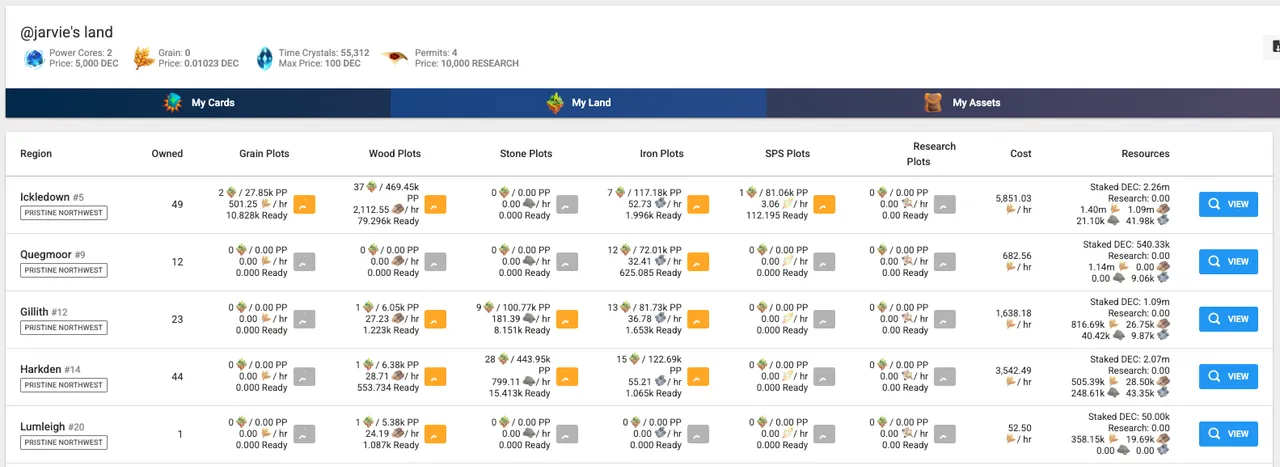Image resolution: width=1280 pixels, height=467 pixels.
Task: Click the Permits eye icon
Action: [396, 58]
